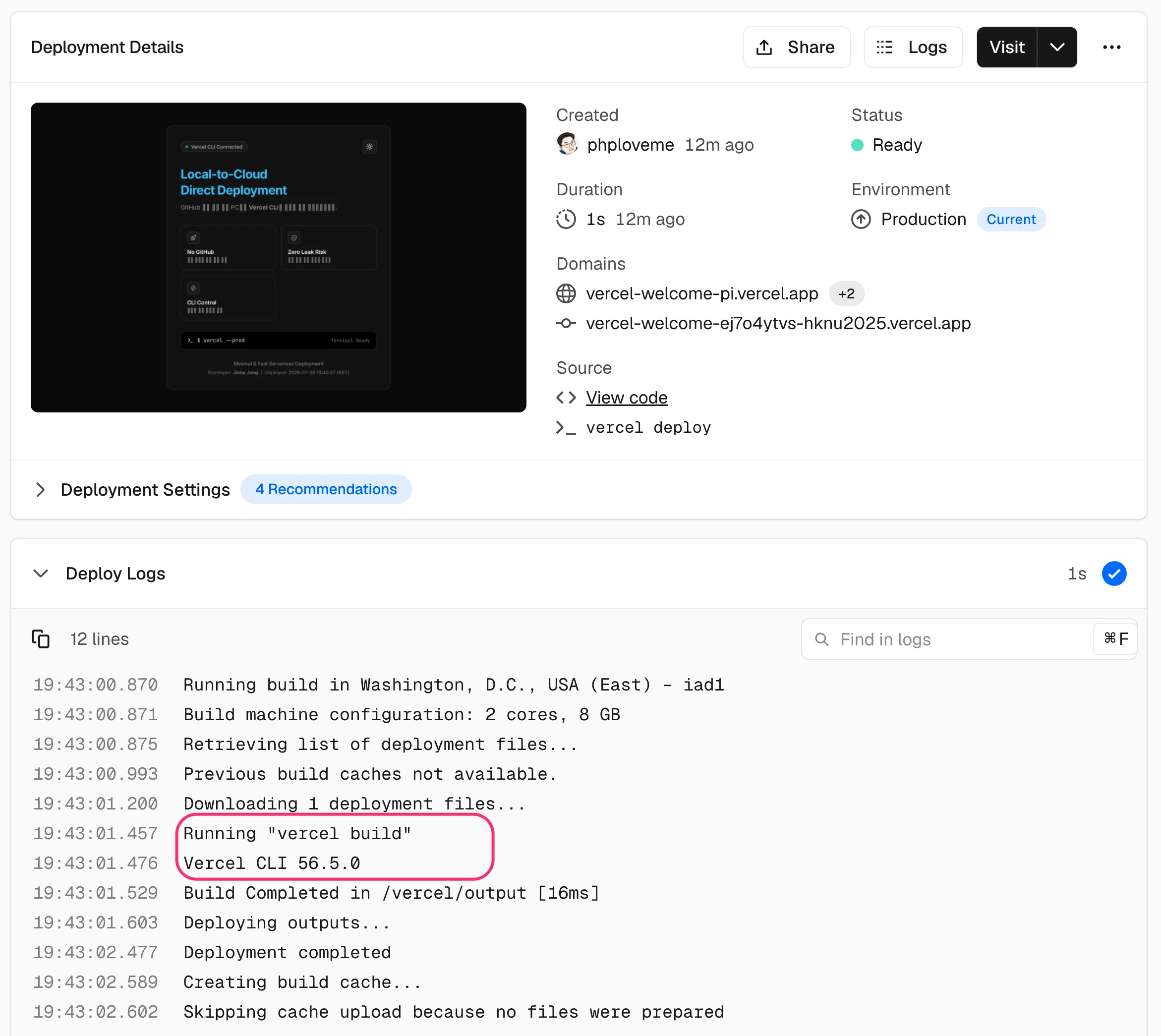Select the 'Previous build caches not available' line
Screen dimensions: 1161x1036
point(370,774)
